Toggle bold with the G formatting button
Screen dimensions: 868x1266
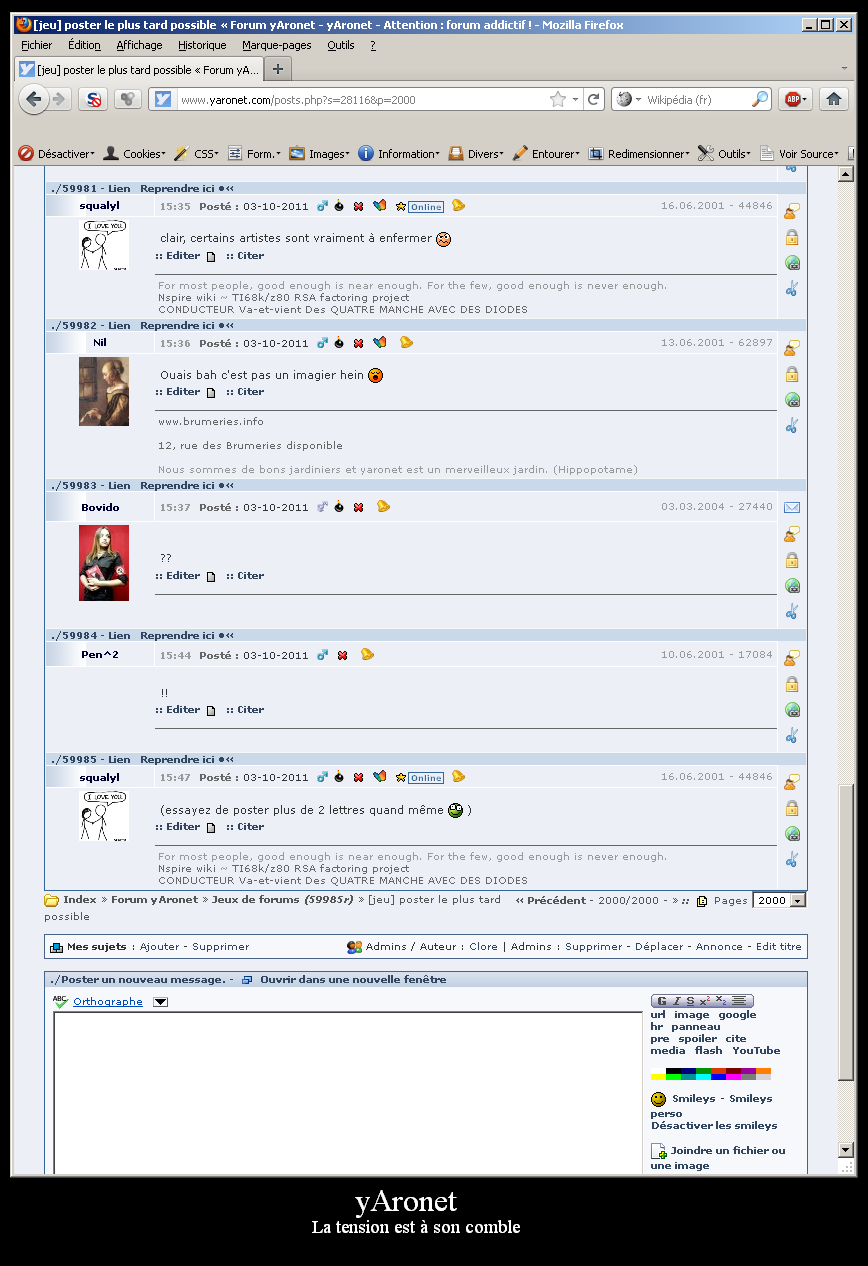(660, 1001)
